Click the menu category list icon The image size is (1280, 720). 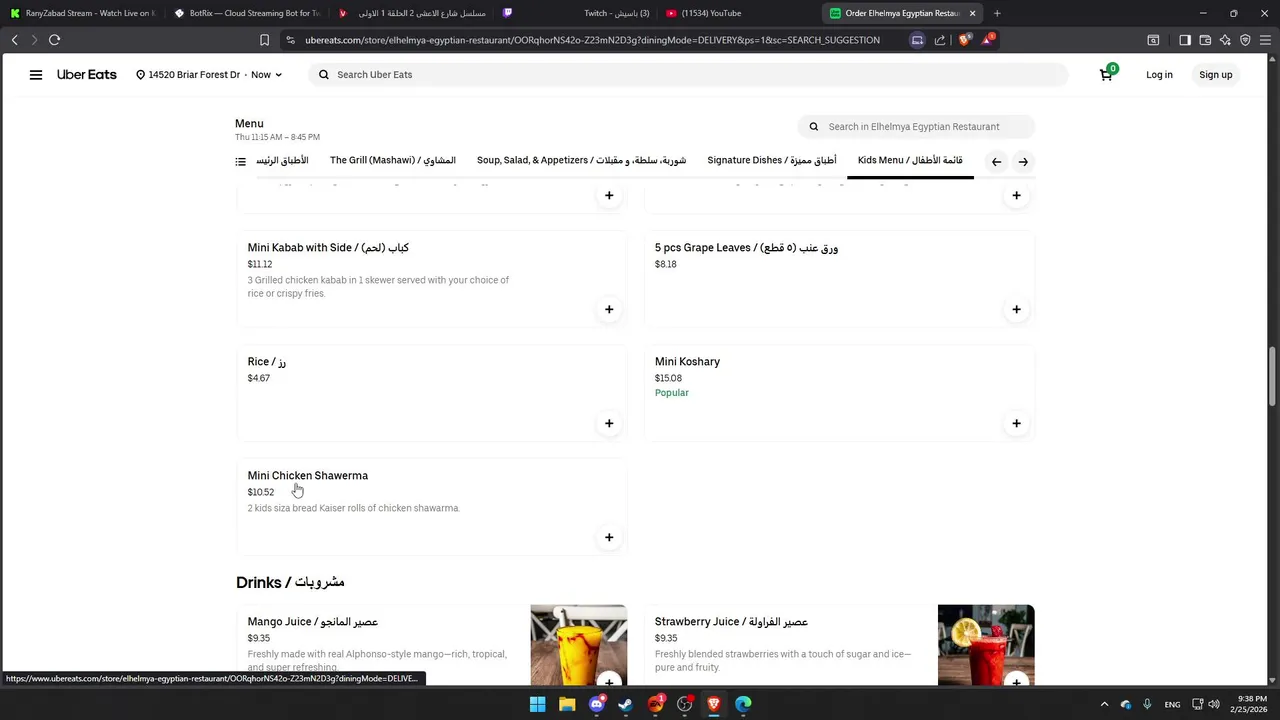point(241,161)
